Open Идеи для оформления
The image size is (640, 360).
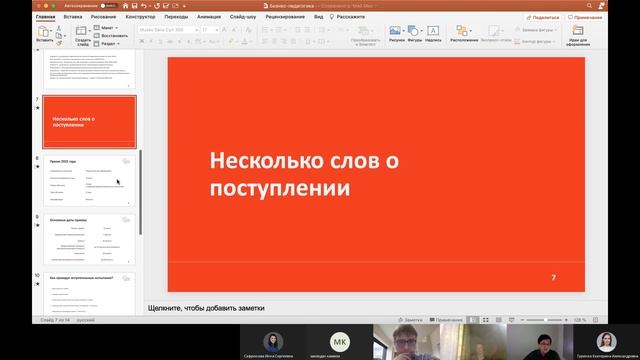(578, 36)
